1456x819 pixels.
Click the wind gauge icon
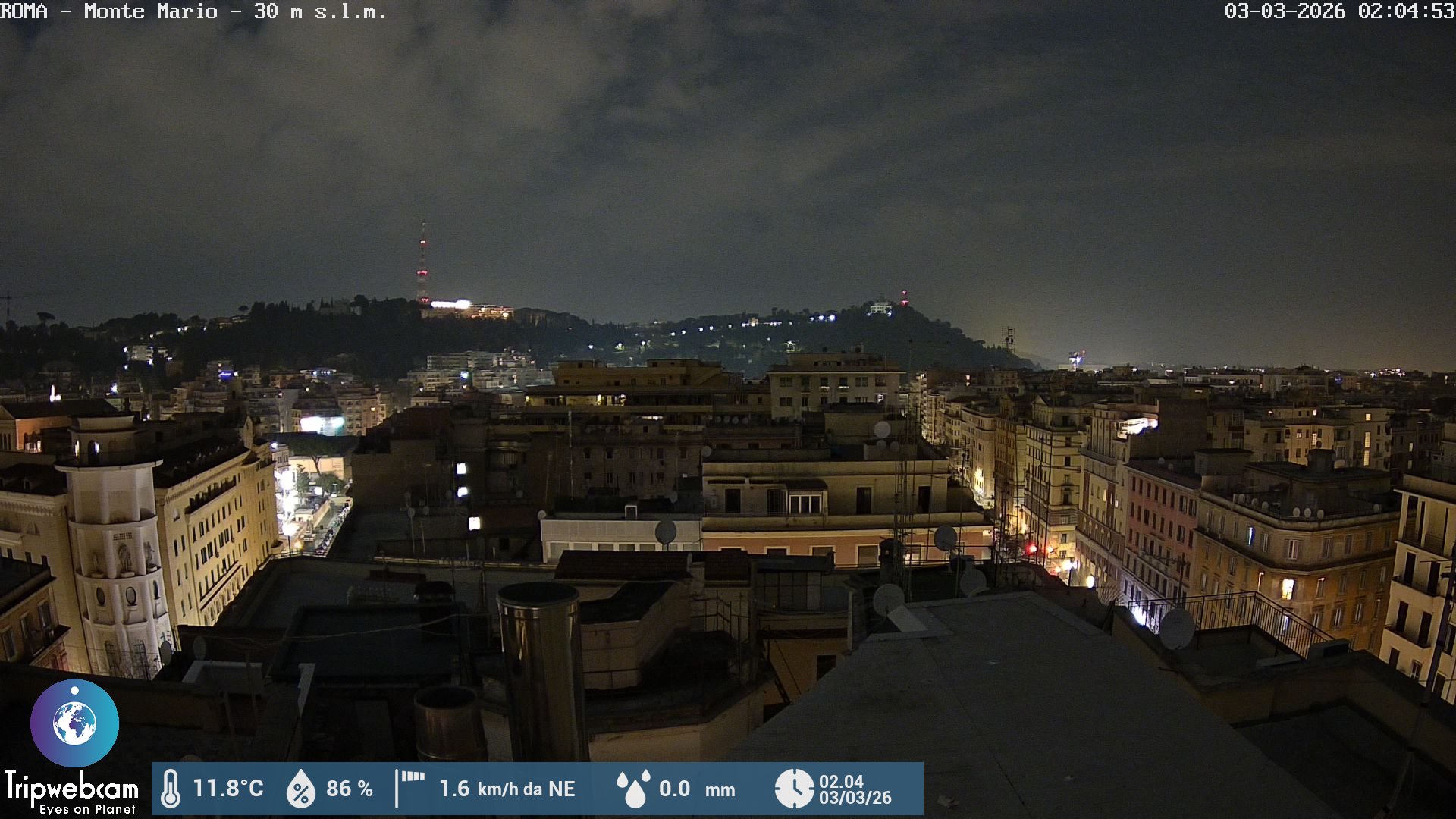[409, 789]
